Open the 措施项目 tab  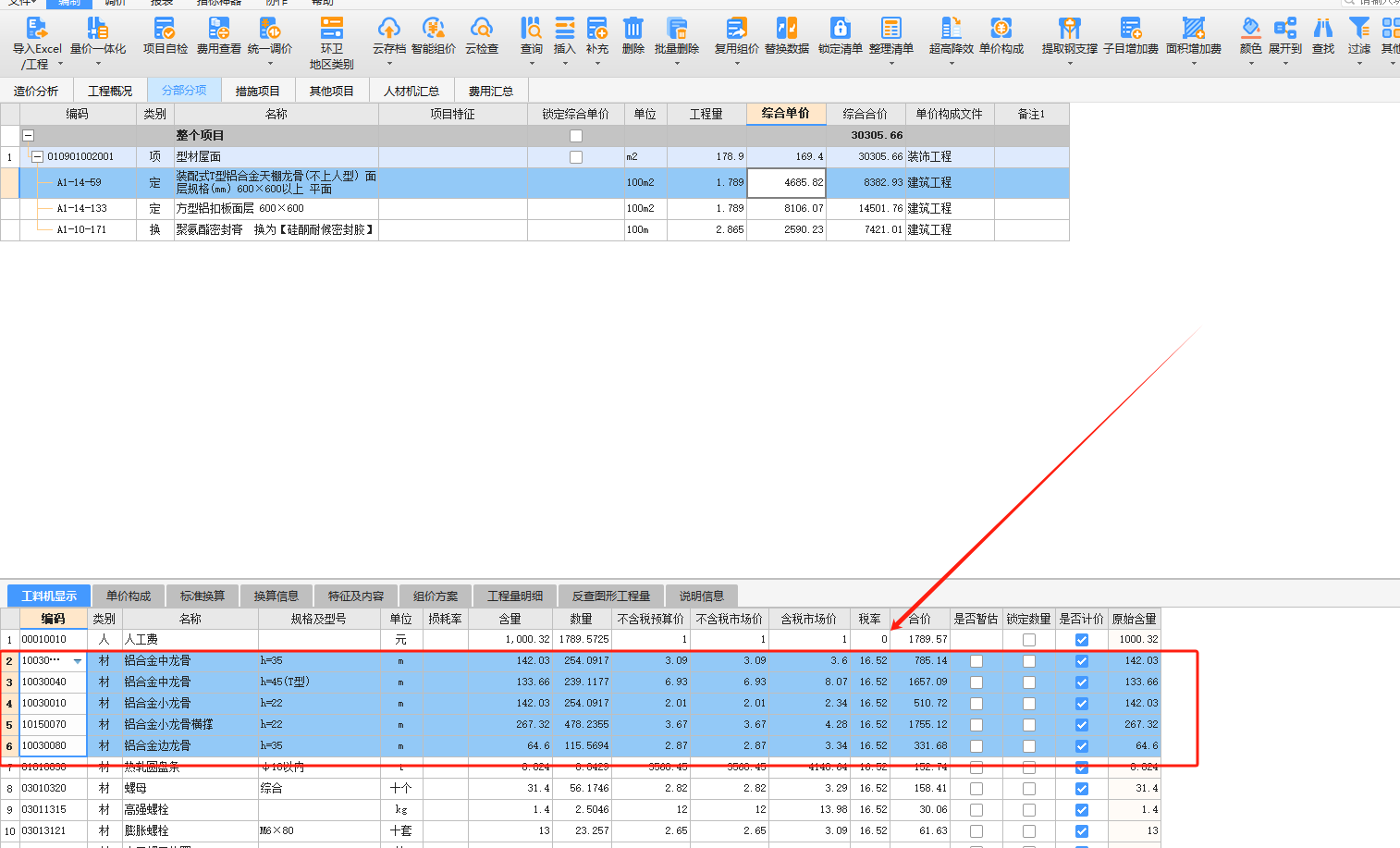257,91
